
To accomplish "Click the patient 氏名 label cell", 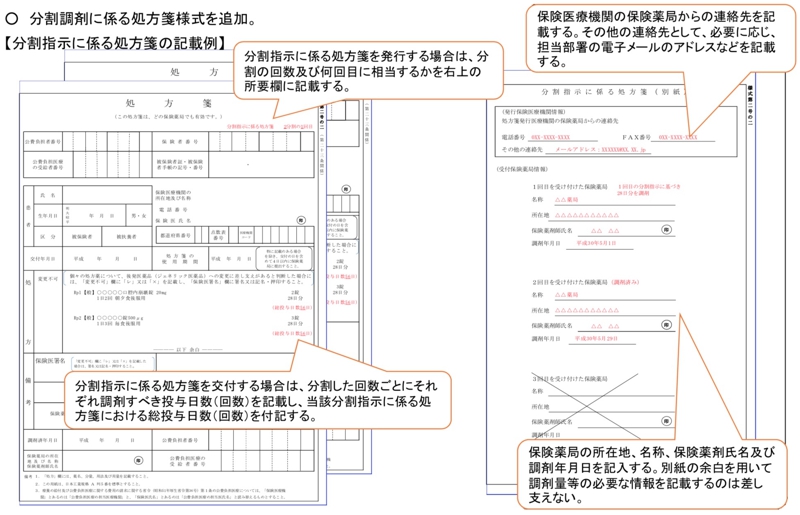I will [48, 195].
